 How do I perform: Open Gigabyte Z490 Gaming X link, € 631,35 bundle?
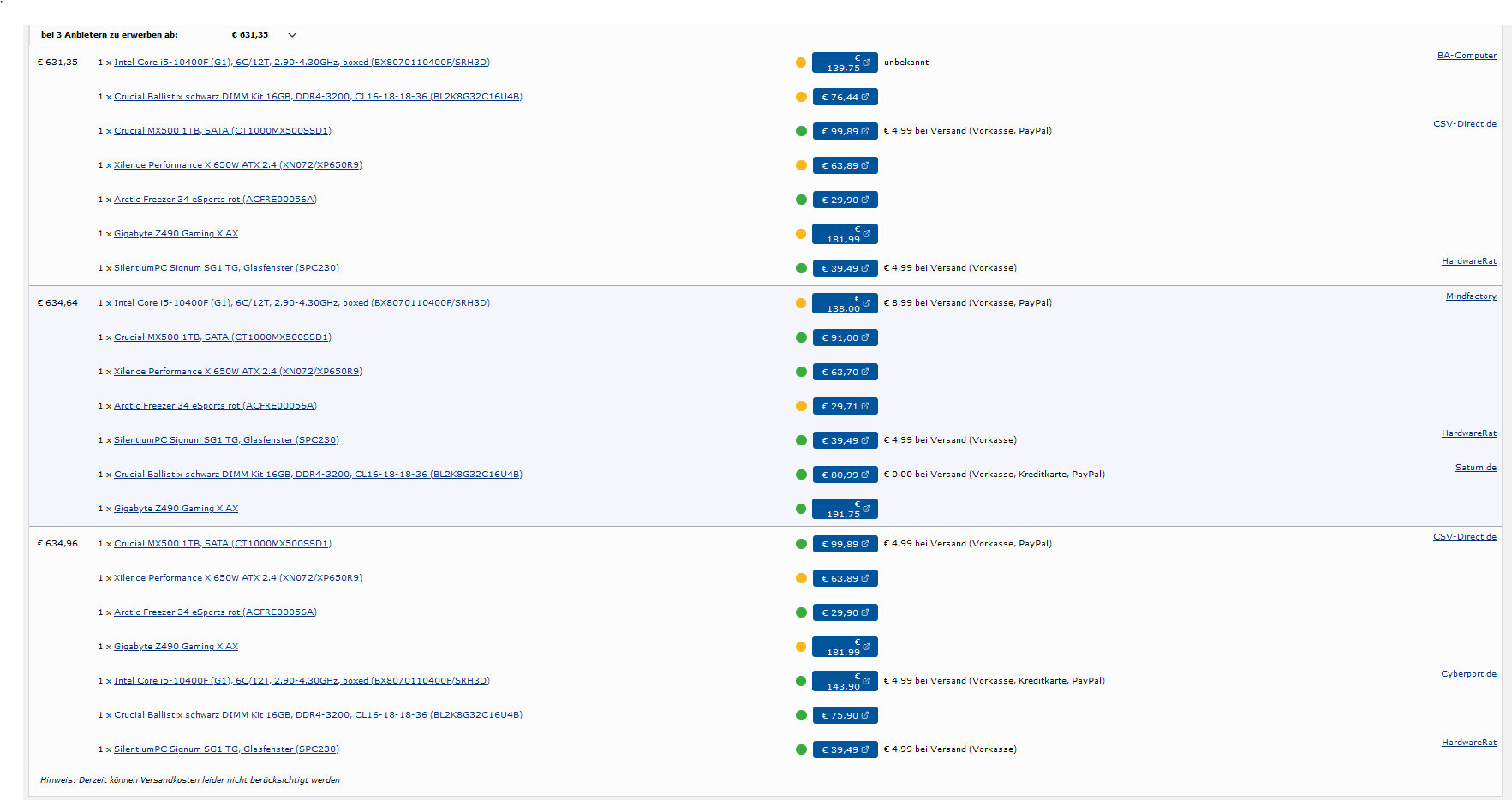tap(176, 234)
